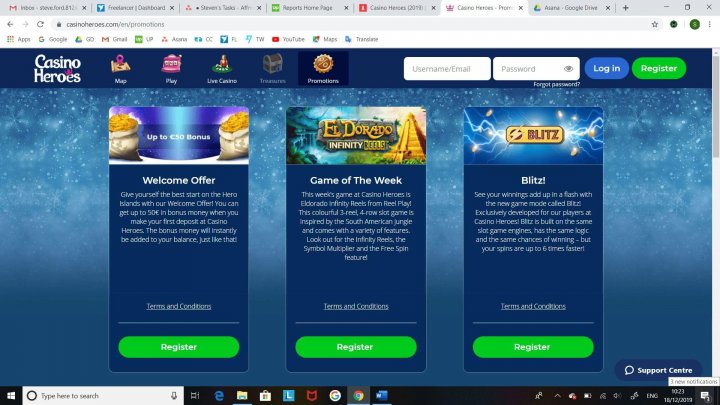
Task: Reload the page with the refresh icon
Action: click(40, 24)
